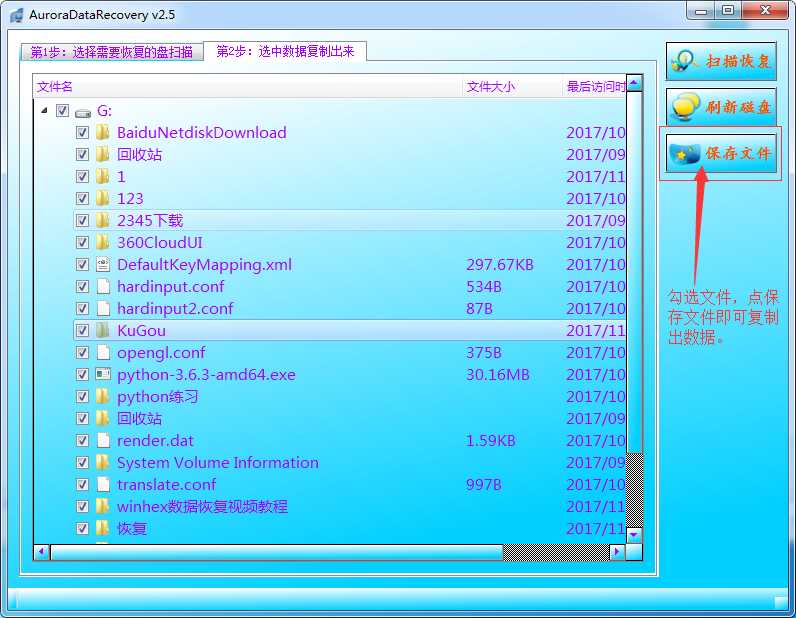Click the vertical scrollbar thumb
The image size is (796, 618).
(x=634, y=272)
